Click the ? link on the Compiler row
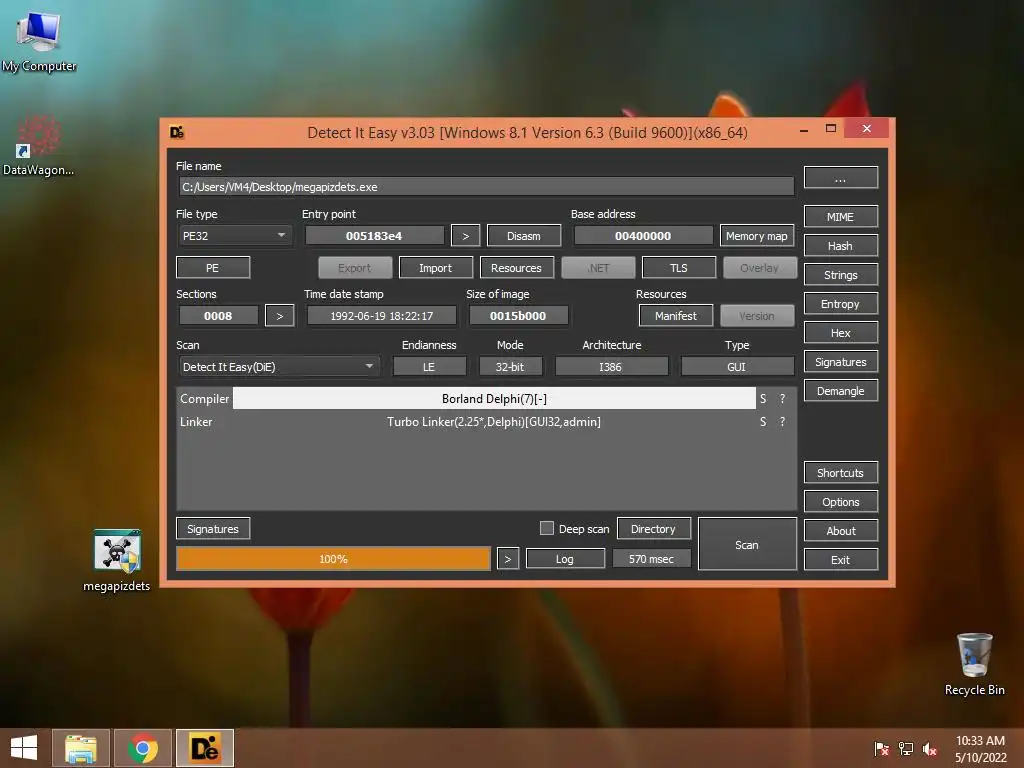 [x=782, y=398]
